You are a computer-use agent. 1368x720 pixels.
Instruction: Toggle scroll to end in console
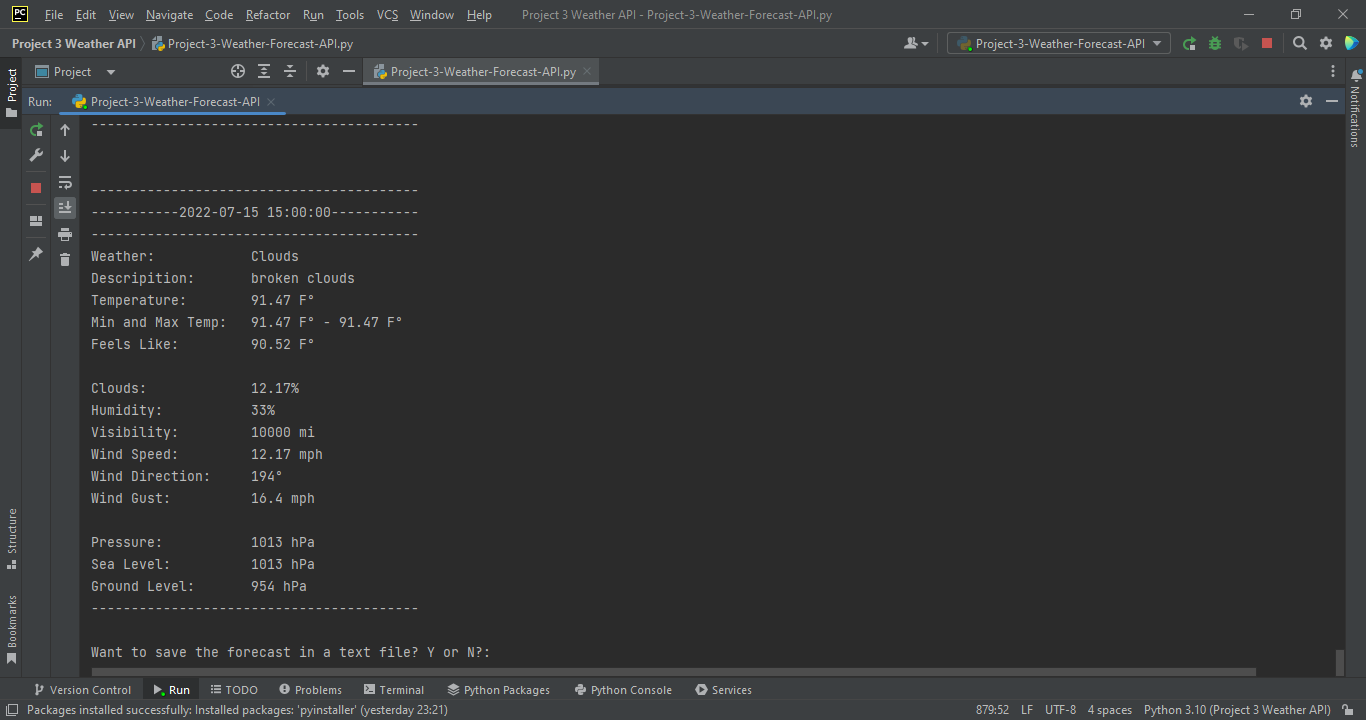pyautogui.click(x=65, y=207)
